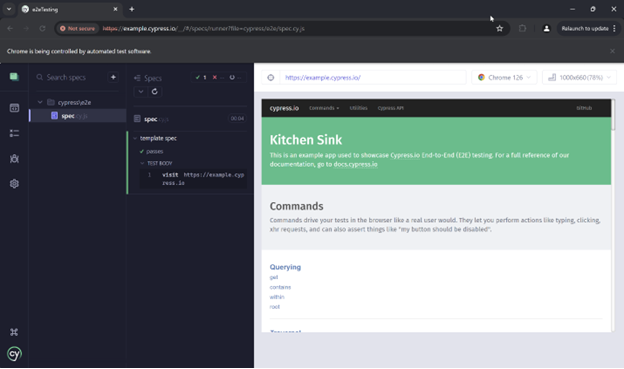
Task: Open the tab search dropdown arrow
Action: tap(9, 9)
